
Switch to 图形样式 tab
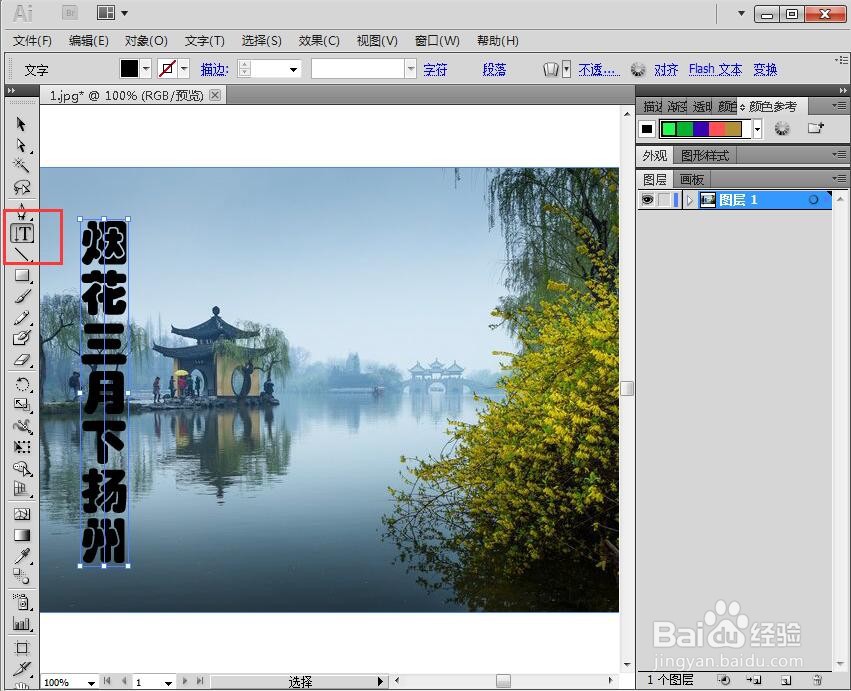coord(704,156)
